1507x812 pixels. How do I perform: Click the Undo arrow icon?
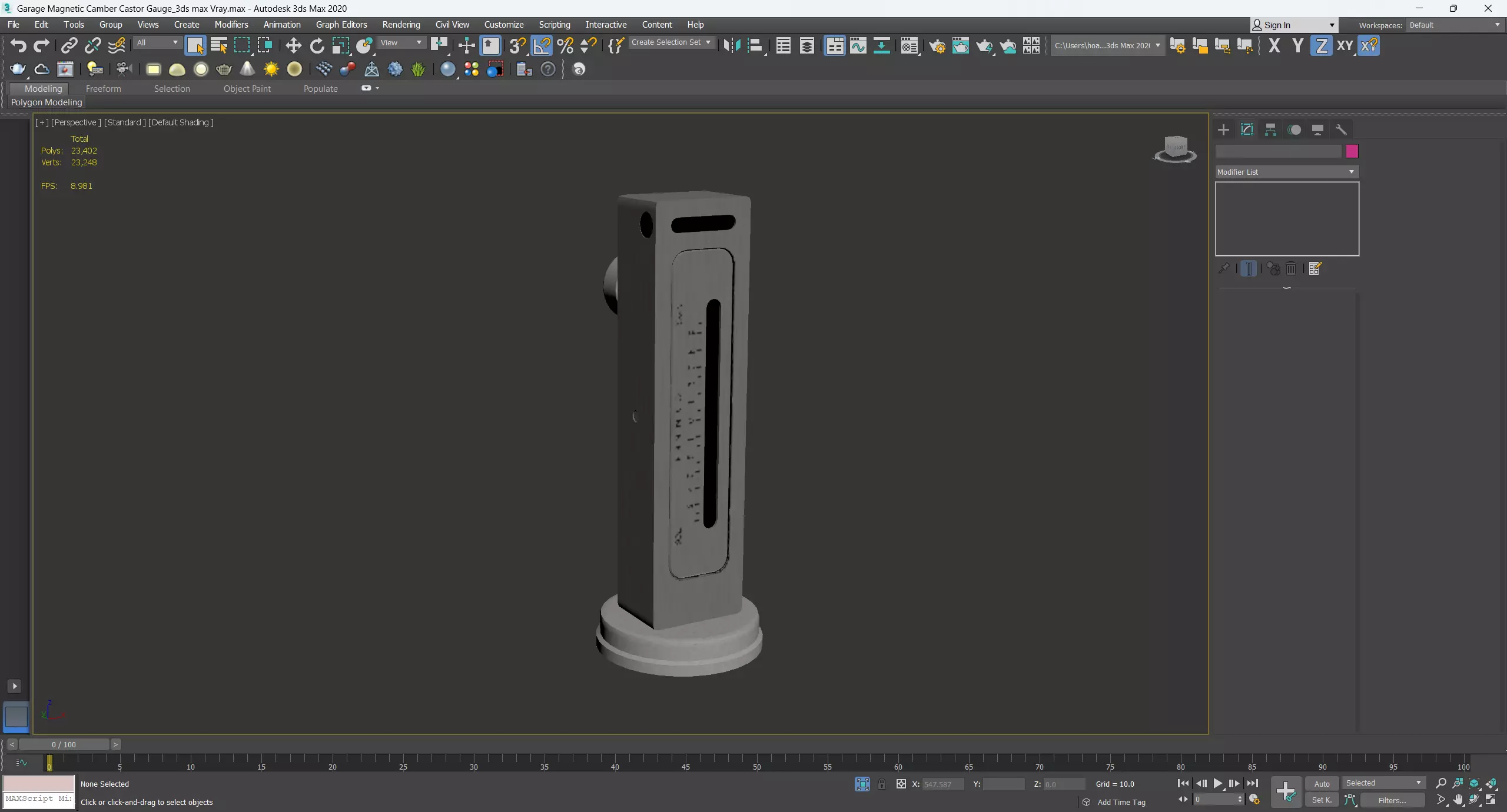18,45
